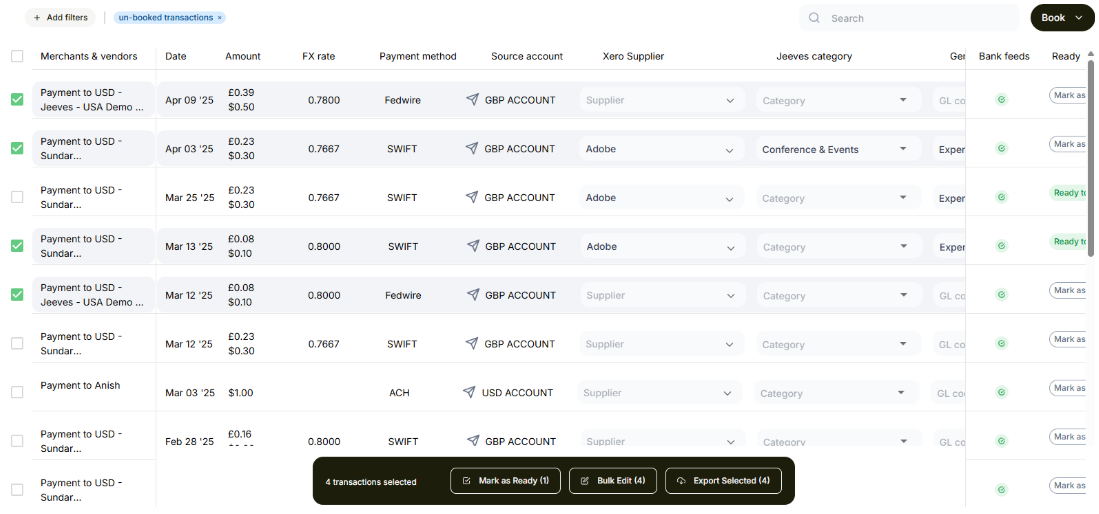Click bank feed status icon for Mar 25 row
Viewport: 1099px width, 514px height.
click(x=1001, y=198)
